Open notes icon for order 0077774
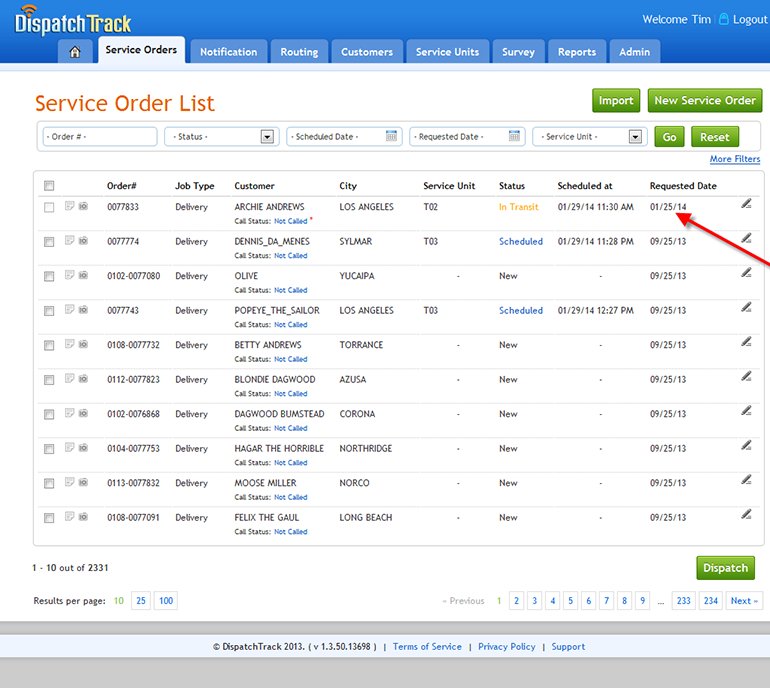 70,241
